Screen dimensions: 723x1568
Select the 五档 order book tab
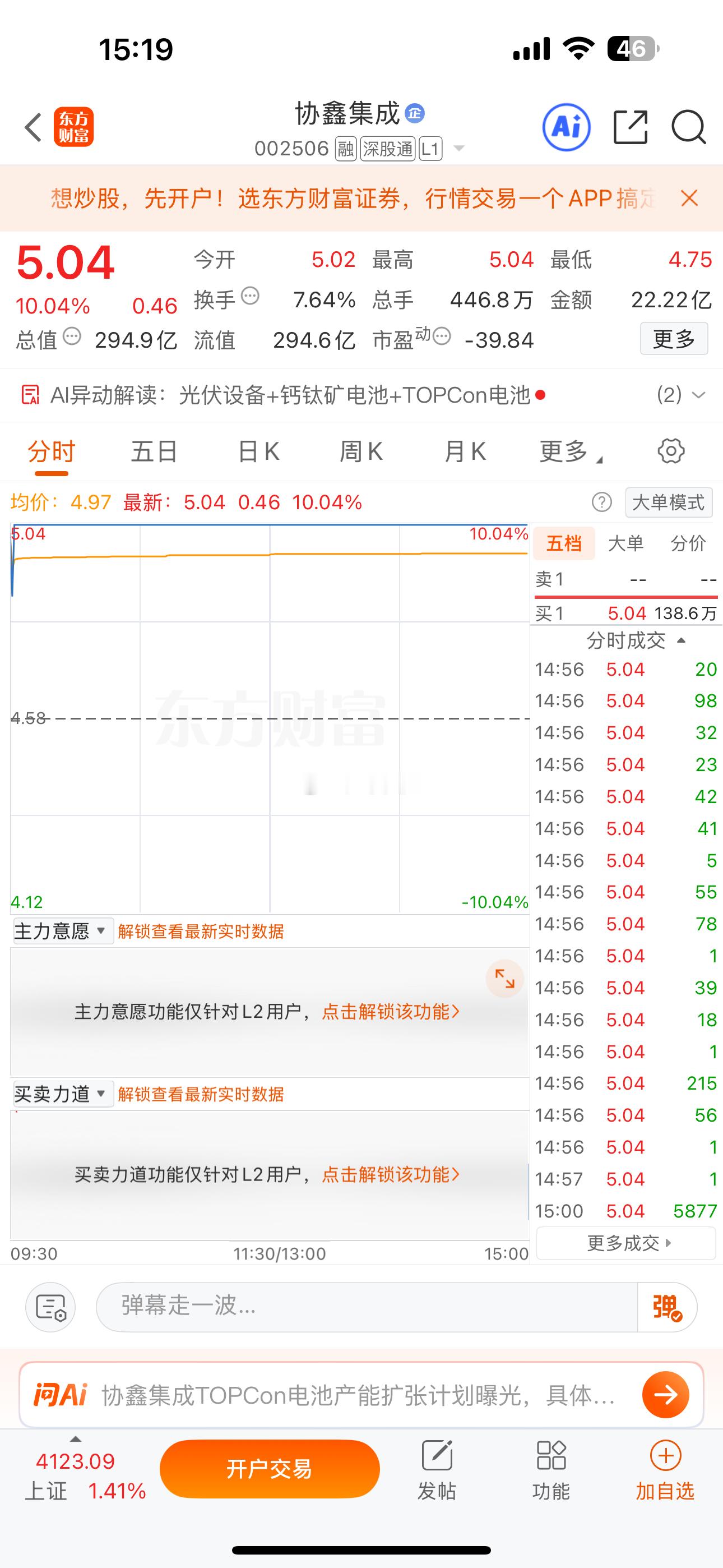point(564,543)
